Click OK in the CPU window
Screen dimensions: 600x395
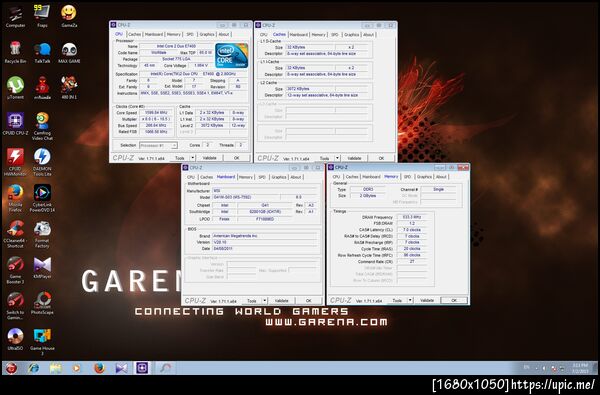236,158
